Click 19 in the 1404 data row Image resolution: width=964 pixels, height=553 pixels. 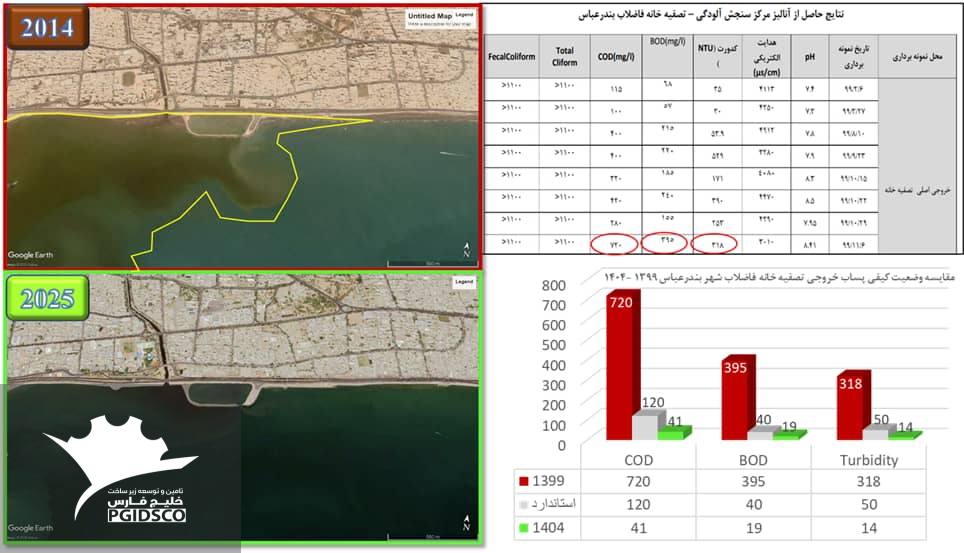pyautogui.click(x=754, y=528)
